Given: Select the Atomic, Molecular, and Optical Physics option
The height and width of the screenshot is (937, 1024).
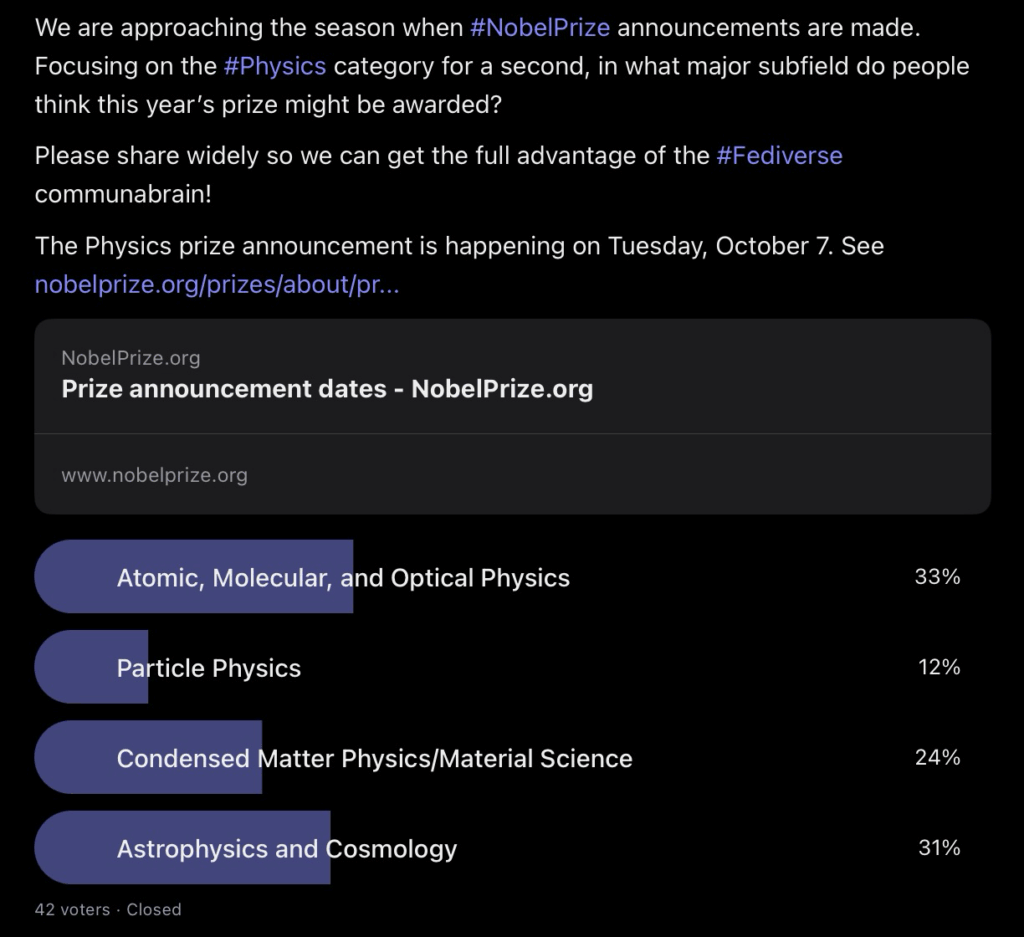Looking at the screenshot, I should (343, 578).
